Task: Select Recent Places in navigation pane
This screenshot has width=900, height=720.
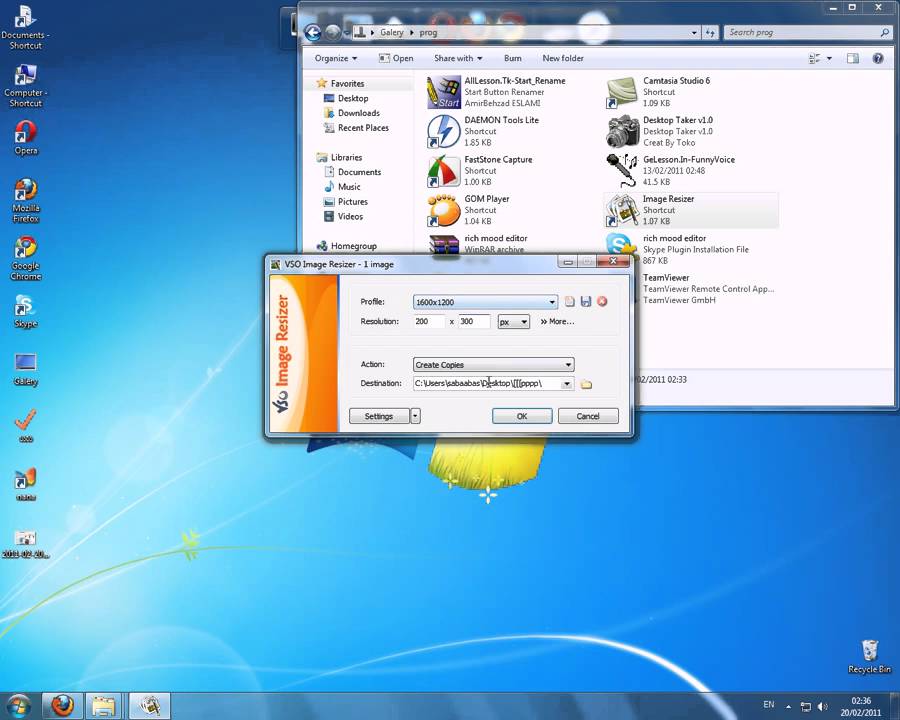Action: (363, 127)
